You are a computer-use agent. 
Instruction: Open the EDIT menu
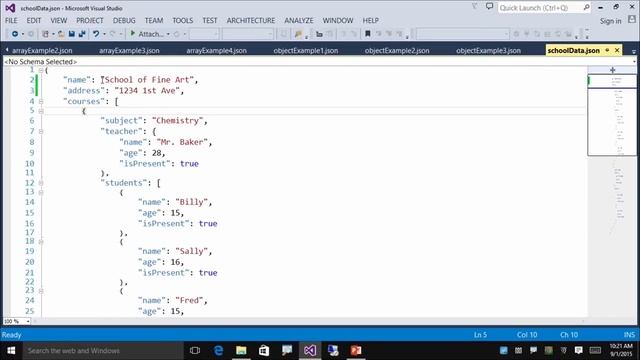pos(34,20)
